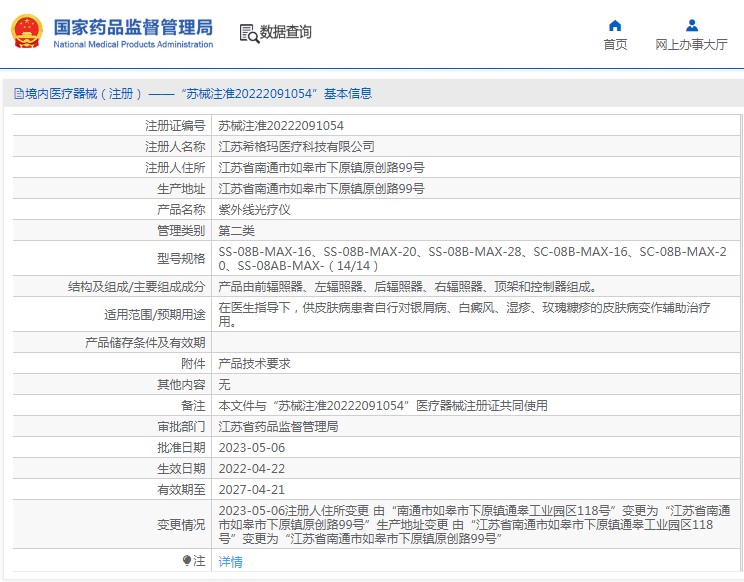
Task: Select the 适用范围/预期用途 label
Action: [155, 314]
